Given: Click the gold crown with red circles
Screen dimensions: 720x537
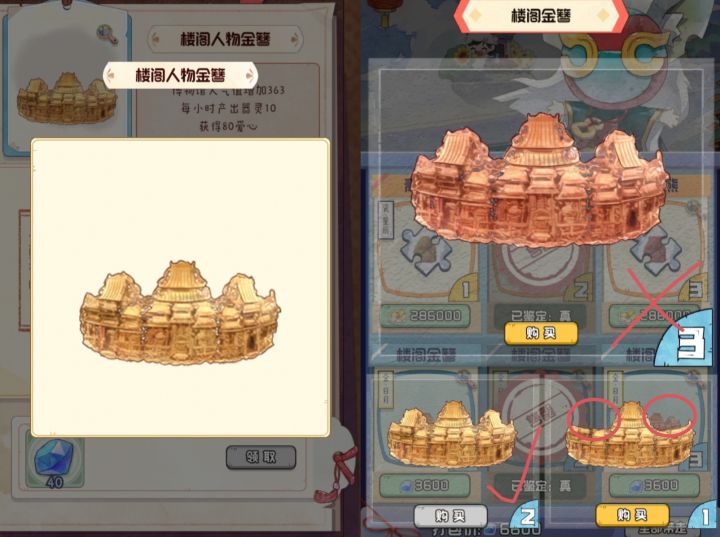Looking at the screenshot, I should pyautogui.click(x=630, y=434).
